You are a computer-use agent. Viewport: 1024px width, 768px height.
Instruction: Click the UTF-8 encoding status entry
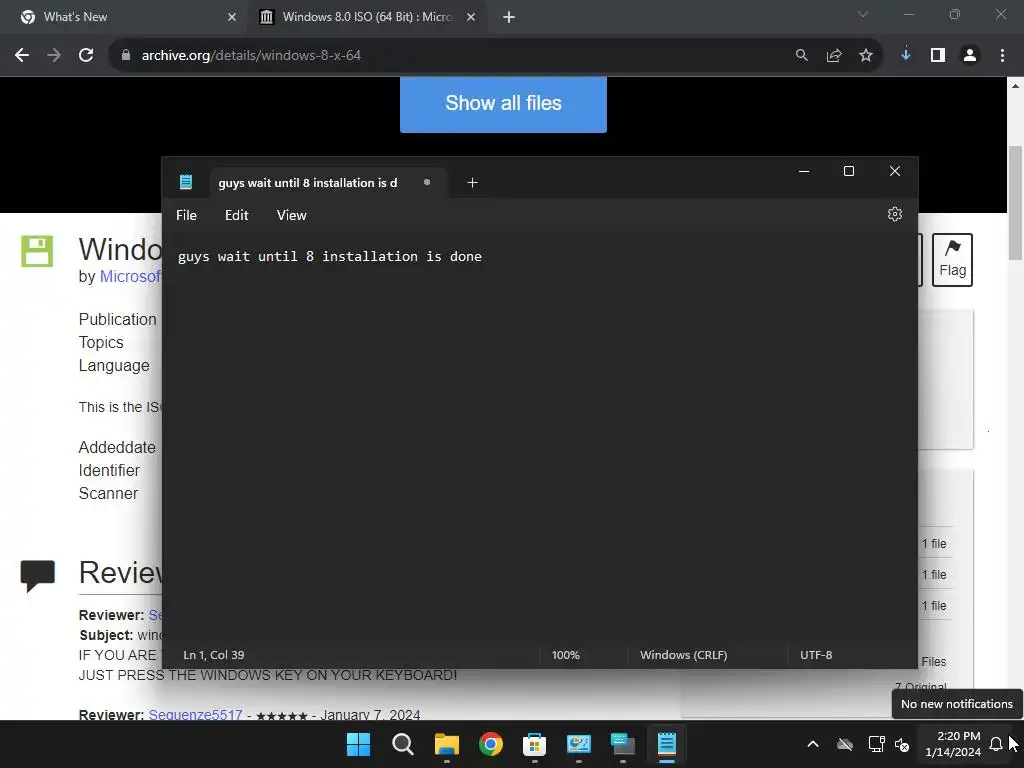click(816, 655)
